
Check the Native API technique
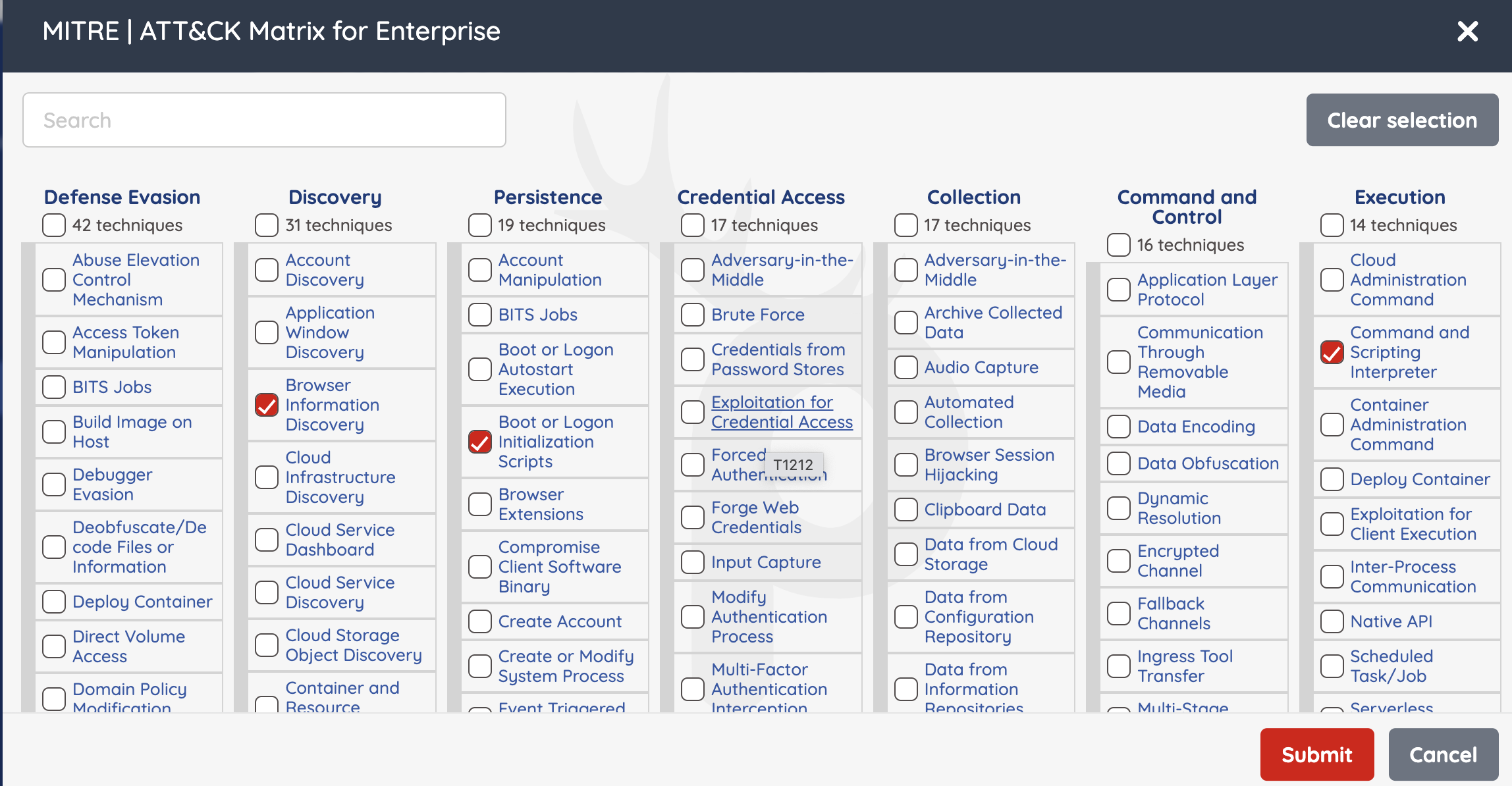(x=1332, y=621)
